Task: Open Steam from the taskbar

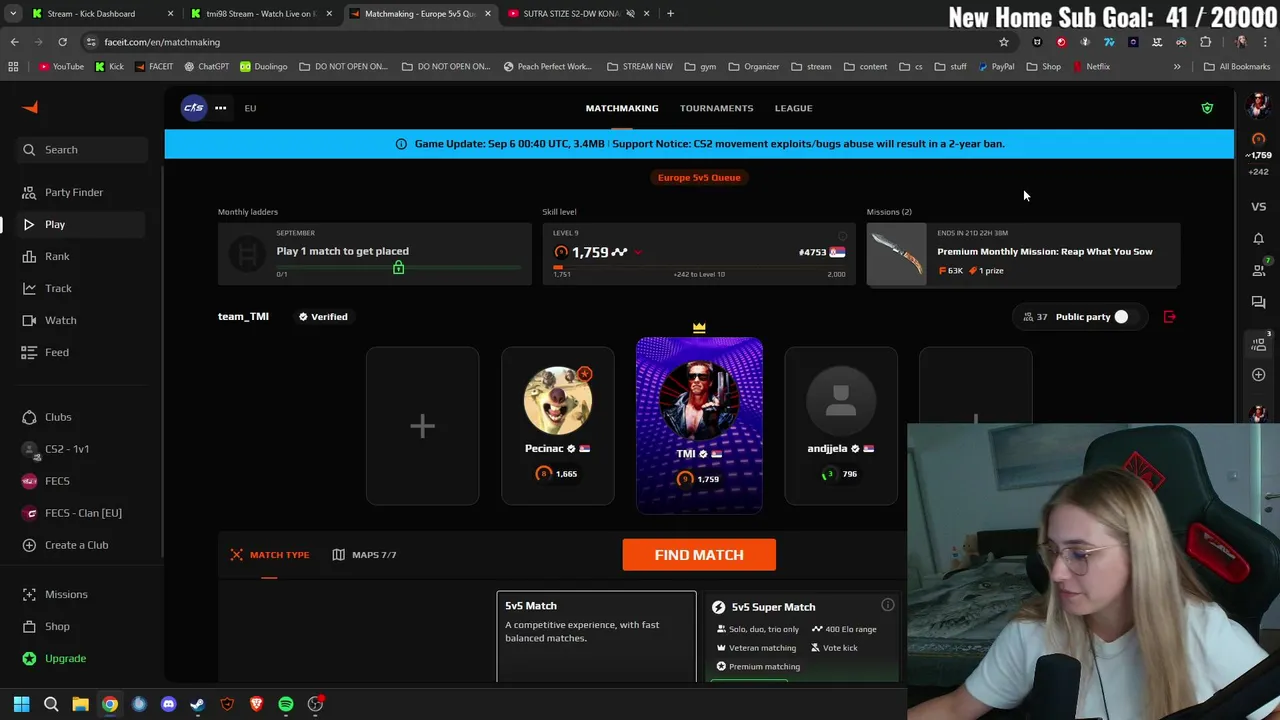Action: click(198, 704)
